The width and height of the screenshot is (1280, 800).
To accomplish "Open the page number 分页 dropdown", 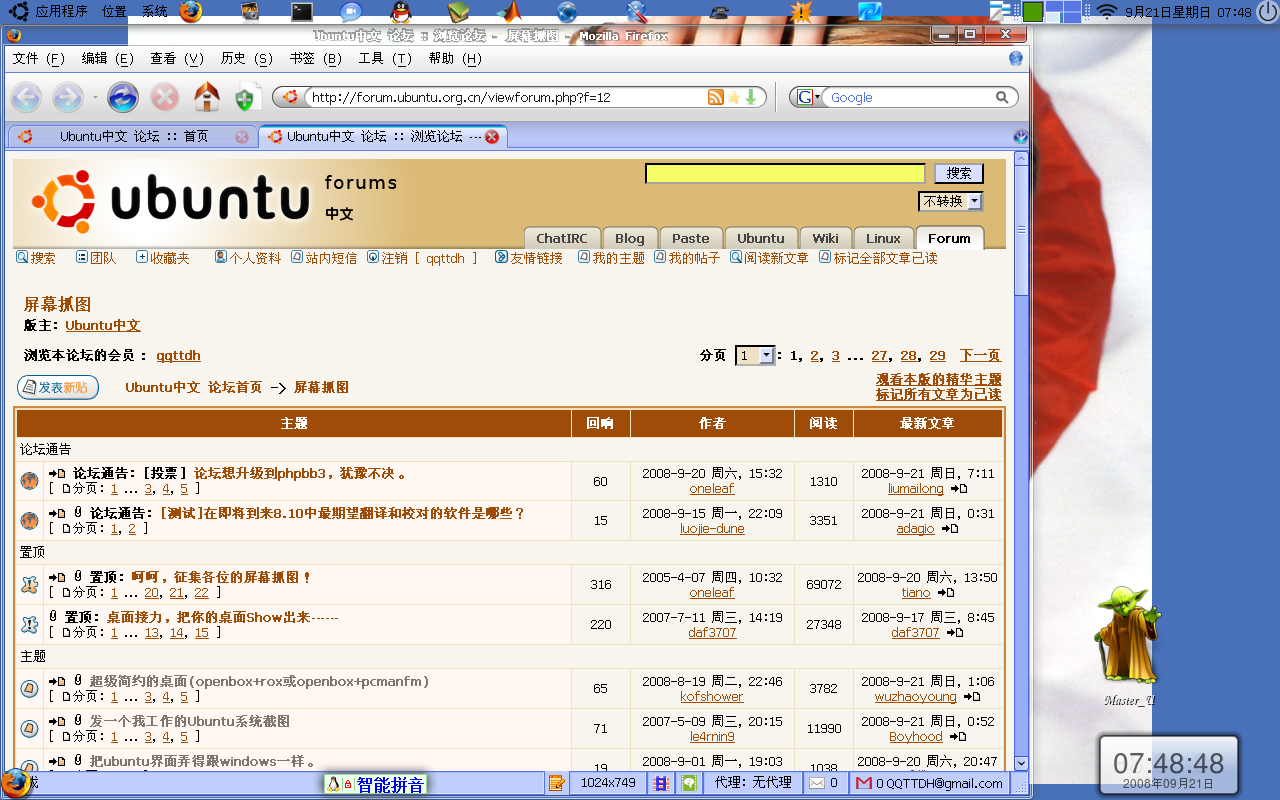I will pos(755,355).
